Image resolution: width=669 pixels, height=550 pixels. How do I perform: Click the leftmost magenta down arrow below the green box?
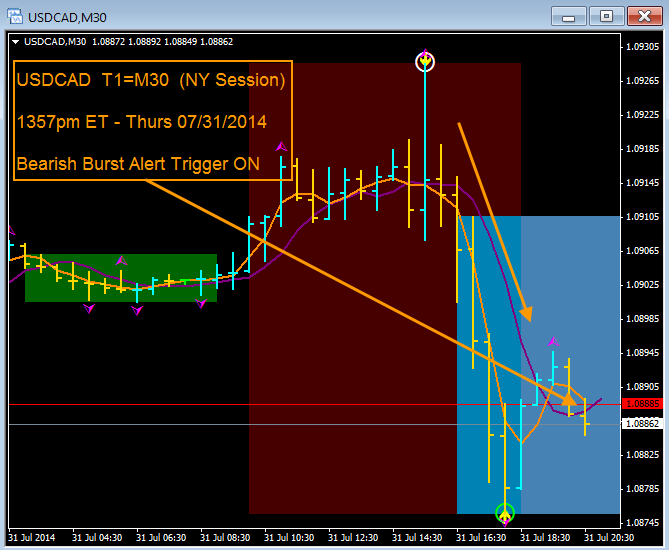pyautogui.click(x=89, y=308)
